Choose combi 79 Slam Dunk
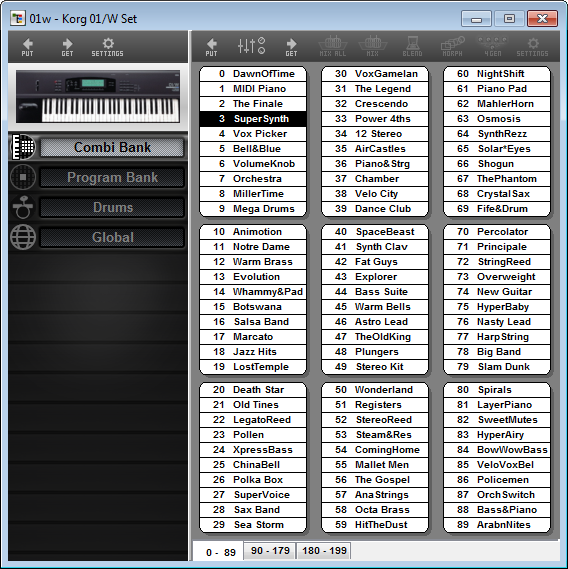The image size is (568, 569). 497,367
